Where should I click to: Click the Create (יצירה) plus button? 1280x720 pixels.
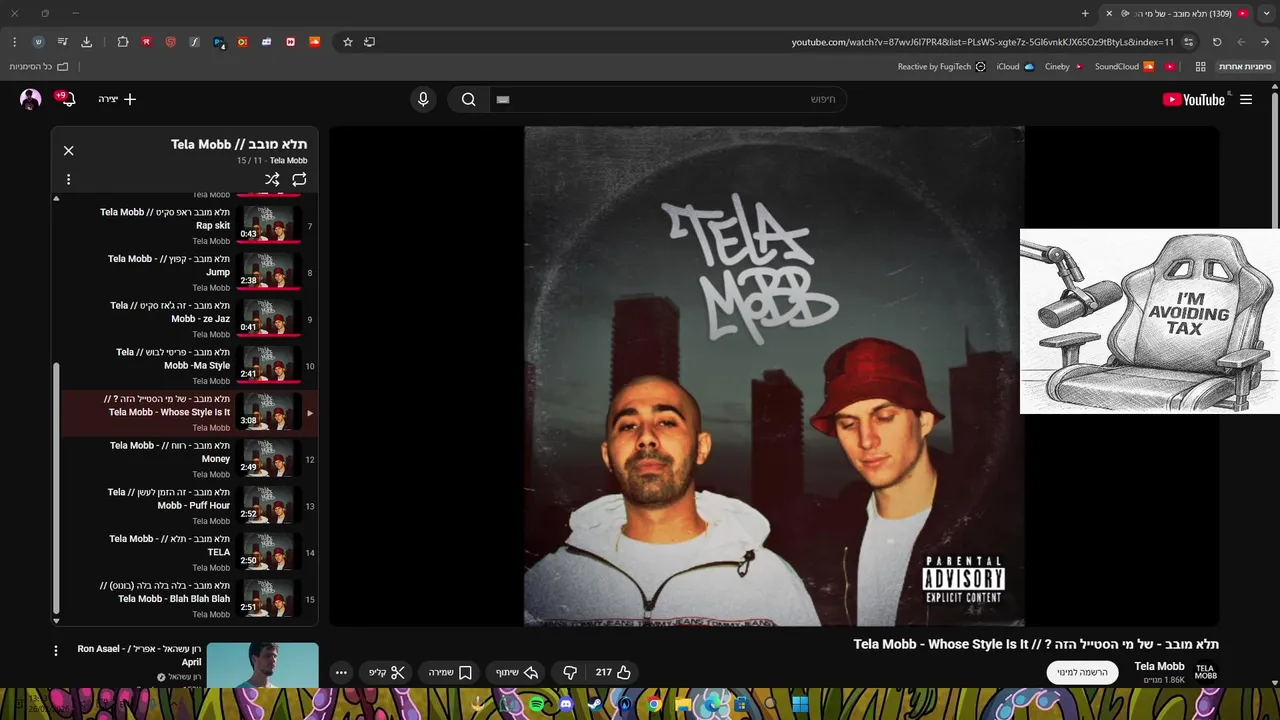[117, 99]
